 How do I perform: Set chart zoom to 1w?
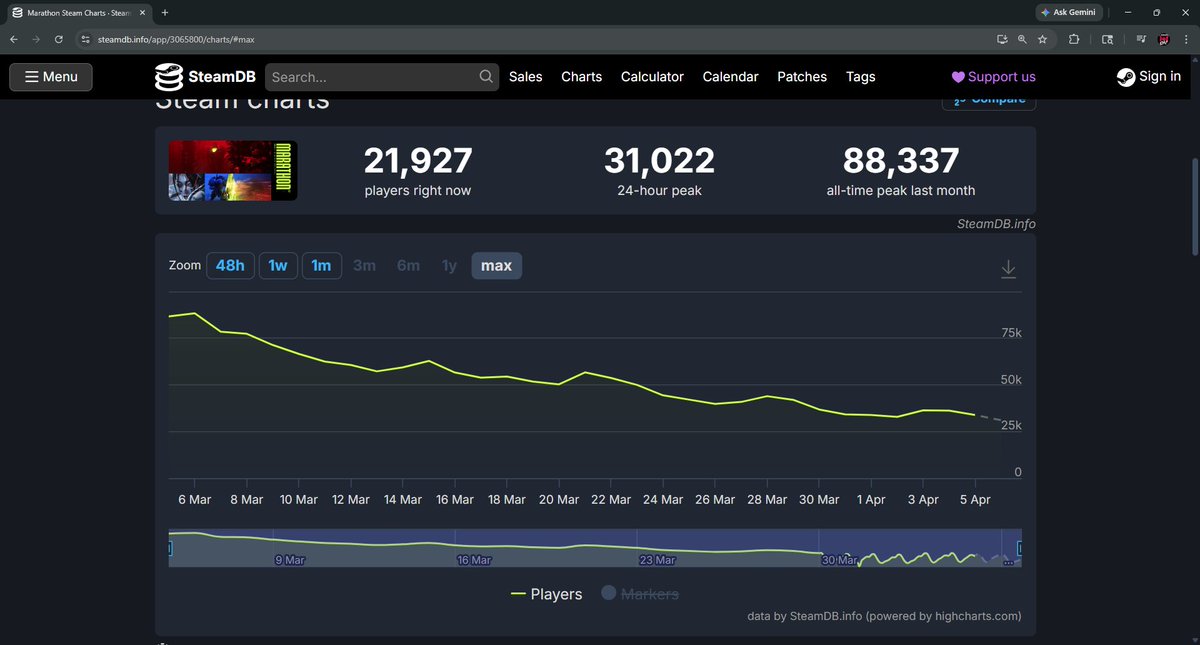point(278,266)
